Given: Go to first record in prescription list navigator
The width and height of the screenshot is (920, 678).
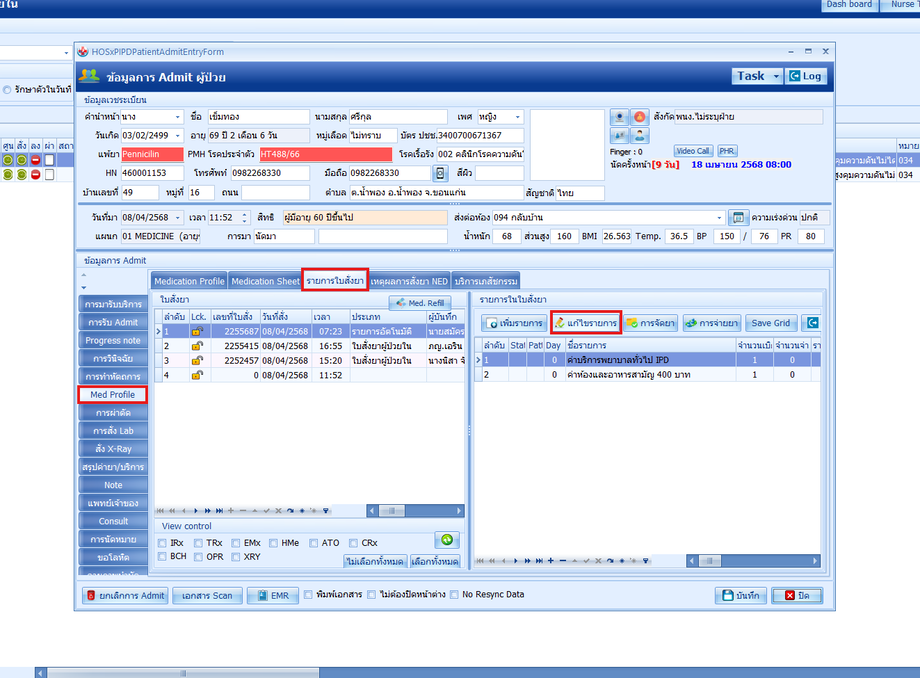Looking at the screenshot, I should 160,511.
